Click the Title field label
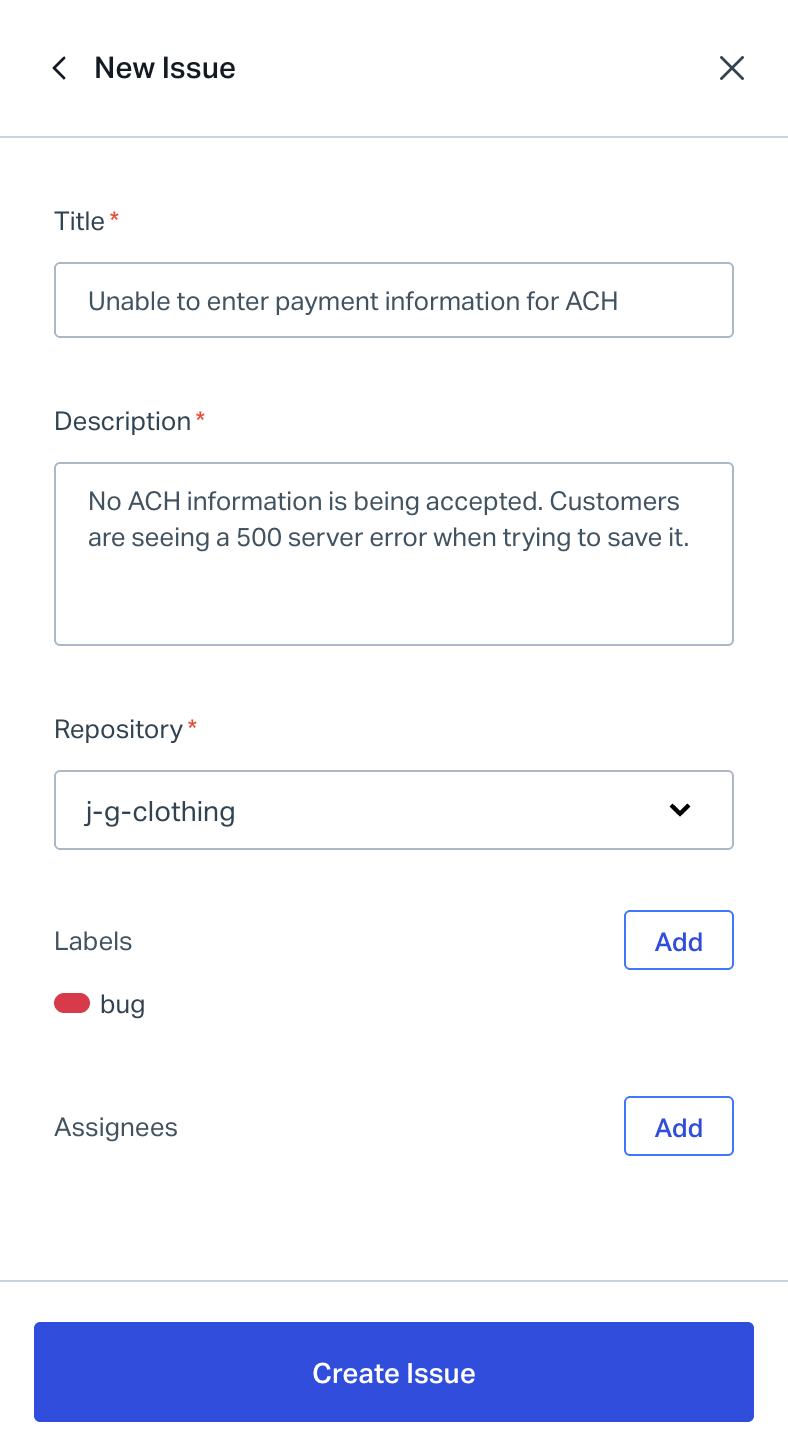The height and width of the screenshot is (1452, 788). [x=79, y=221]
